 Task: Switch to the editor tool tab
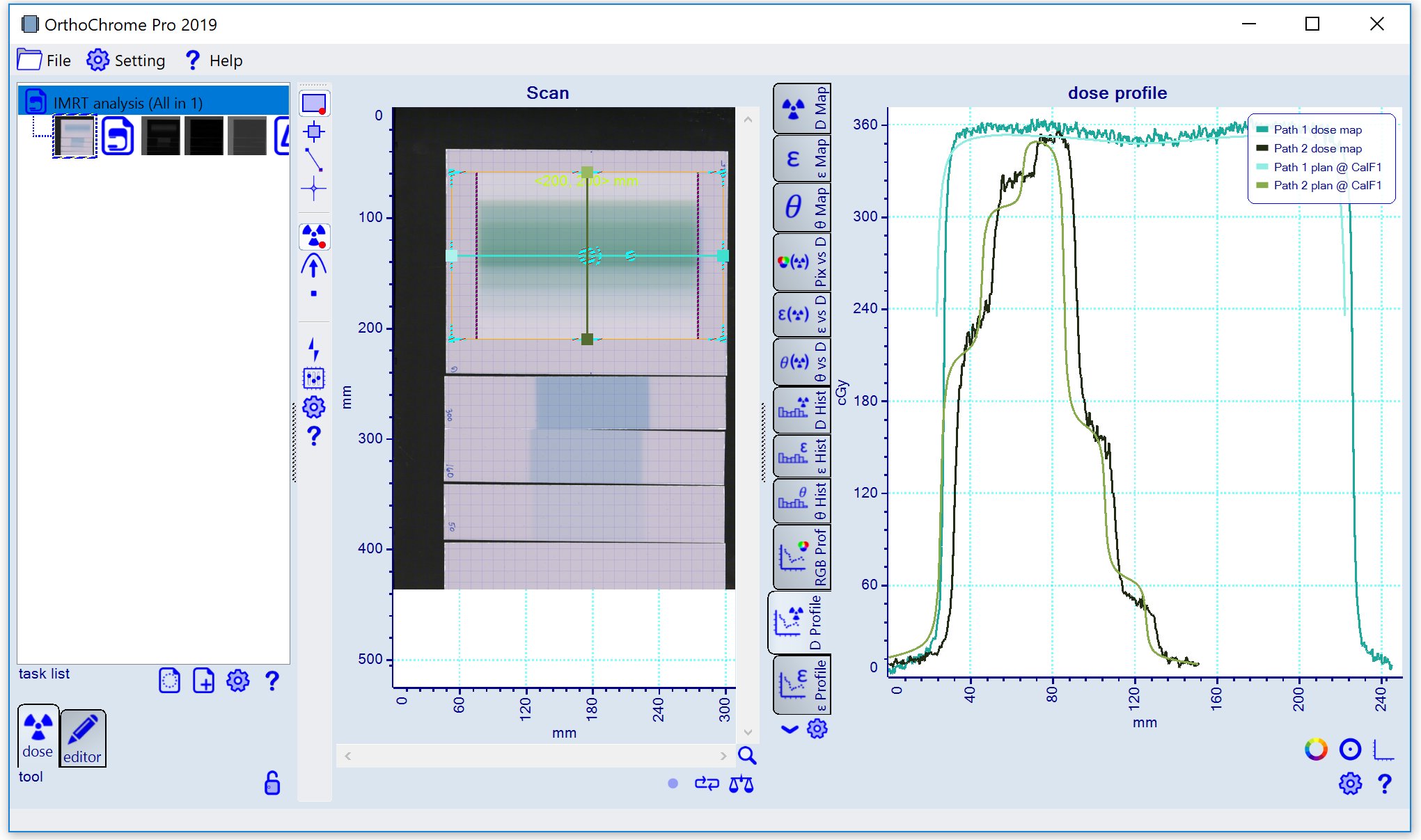(x=83, y=739)
